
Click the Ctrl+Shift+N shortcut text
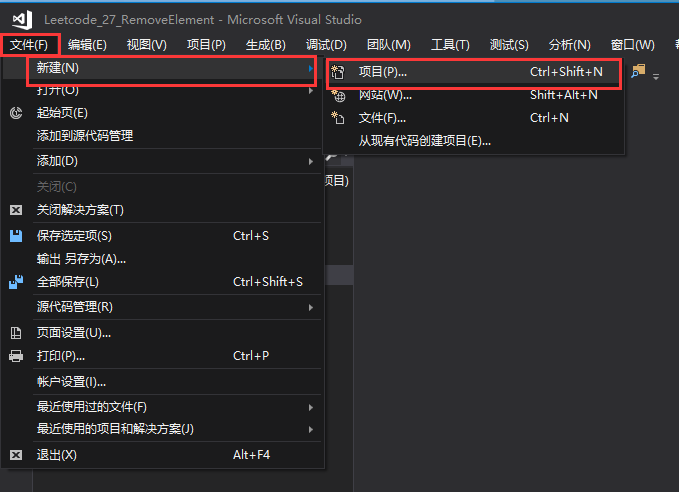tap(566, 72)
